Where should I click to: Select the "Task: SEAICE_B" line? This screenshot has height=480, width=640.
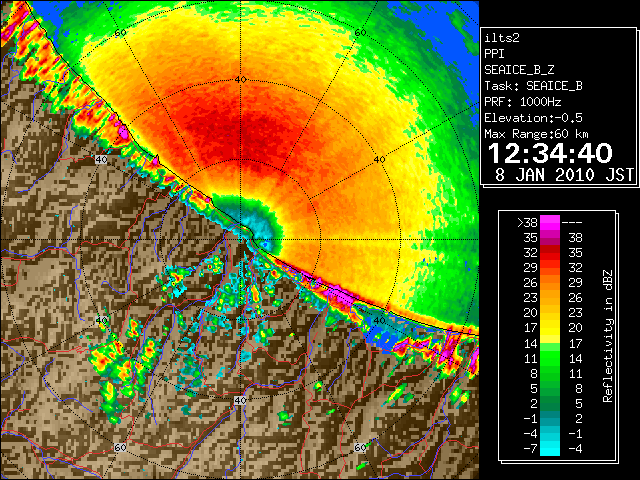(x=533, y=86)
